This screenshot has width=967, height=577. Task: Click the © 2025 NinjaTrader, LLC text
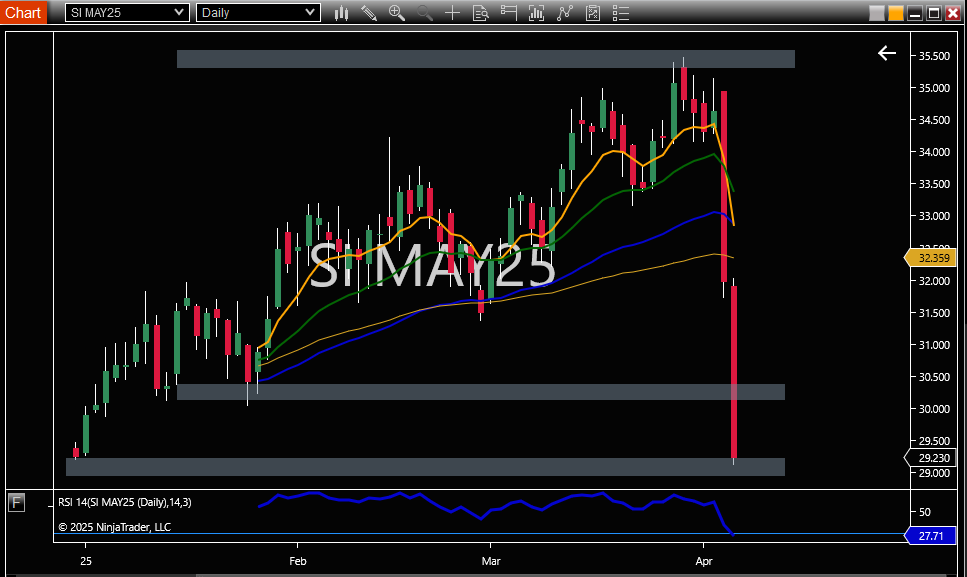[114, 527]
